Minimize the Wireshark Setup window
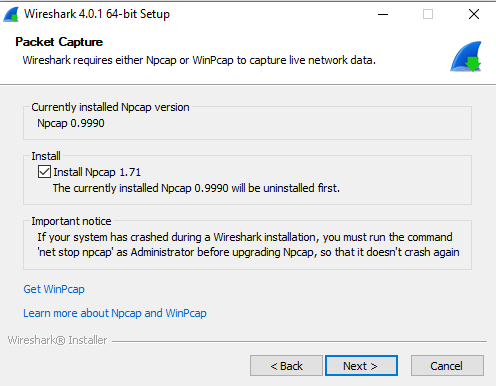 coord(383,14)
